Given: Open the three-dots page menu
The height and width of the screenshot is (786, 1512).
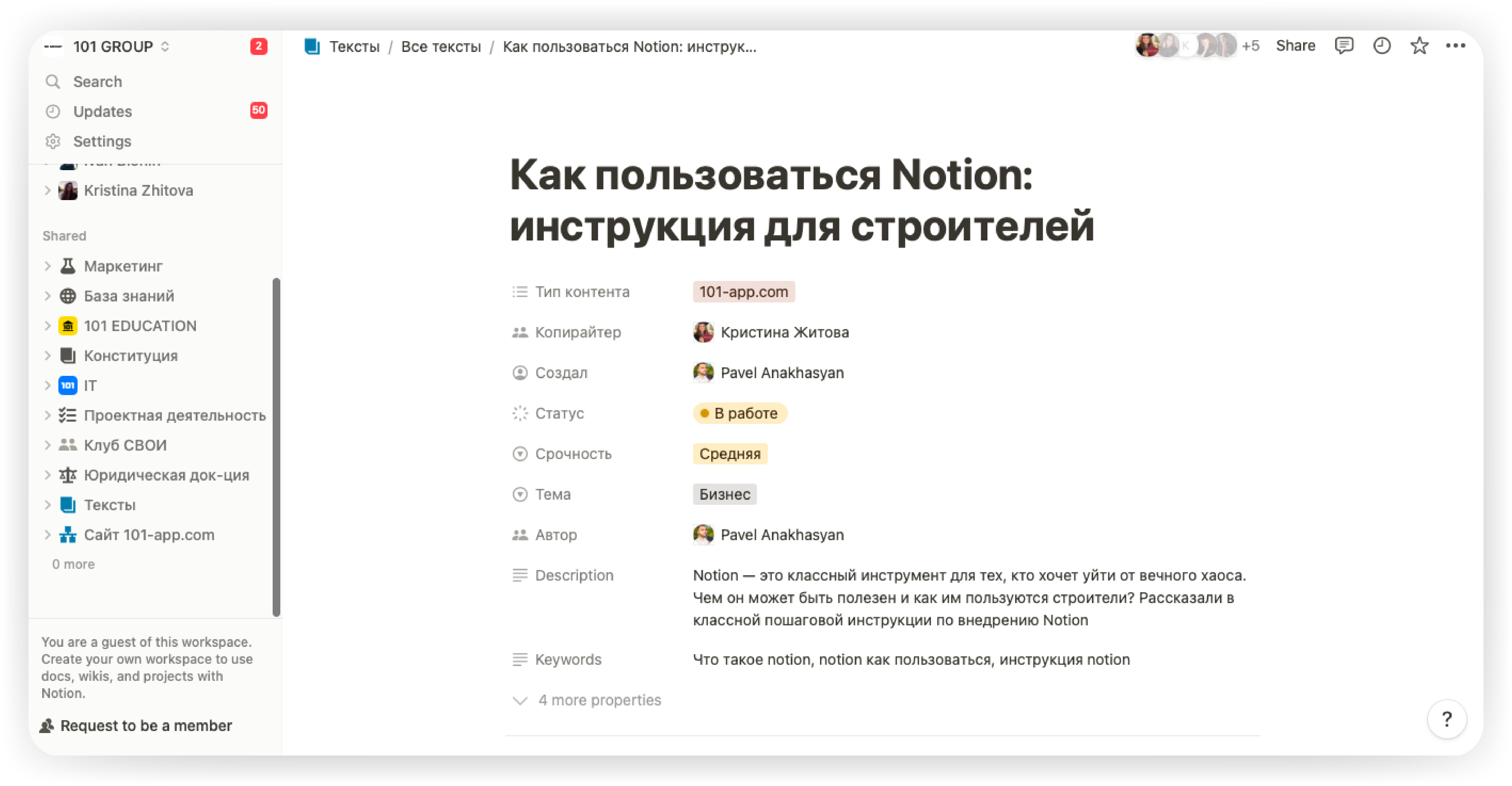Looking at the screenshot, I should click(1455, 46).
